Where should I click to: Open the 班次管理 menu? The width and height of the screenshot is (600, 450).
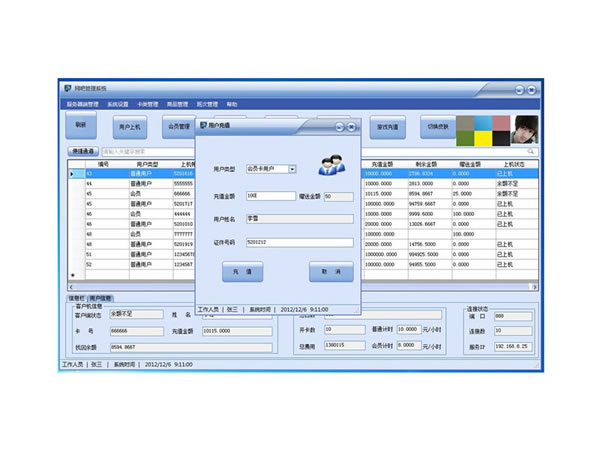tap(207, 104)
